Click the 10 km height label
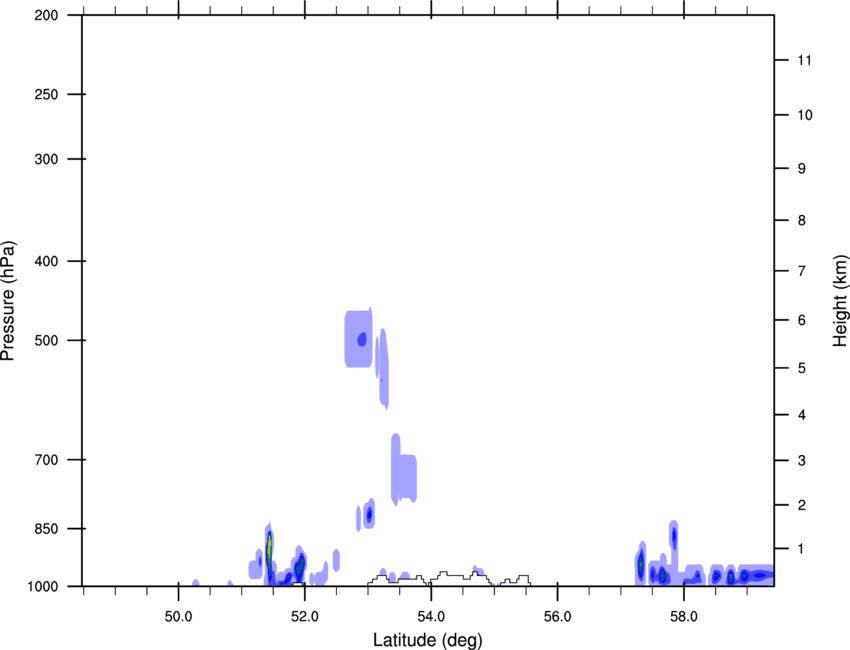Image resolution: width=850 pixels, height=650 pixels. pos(804,115)
